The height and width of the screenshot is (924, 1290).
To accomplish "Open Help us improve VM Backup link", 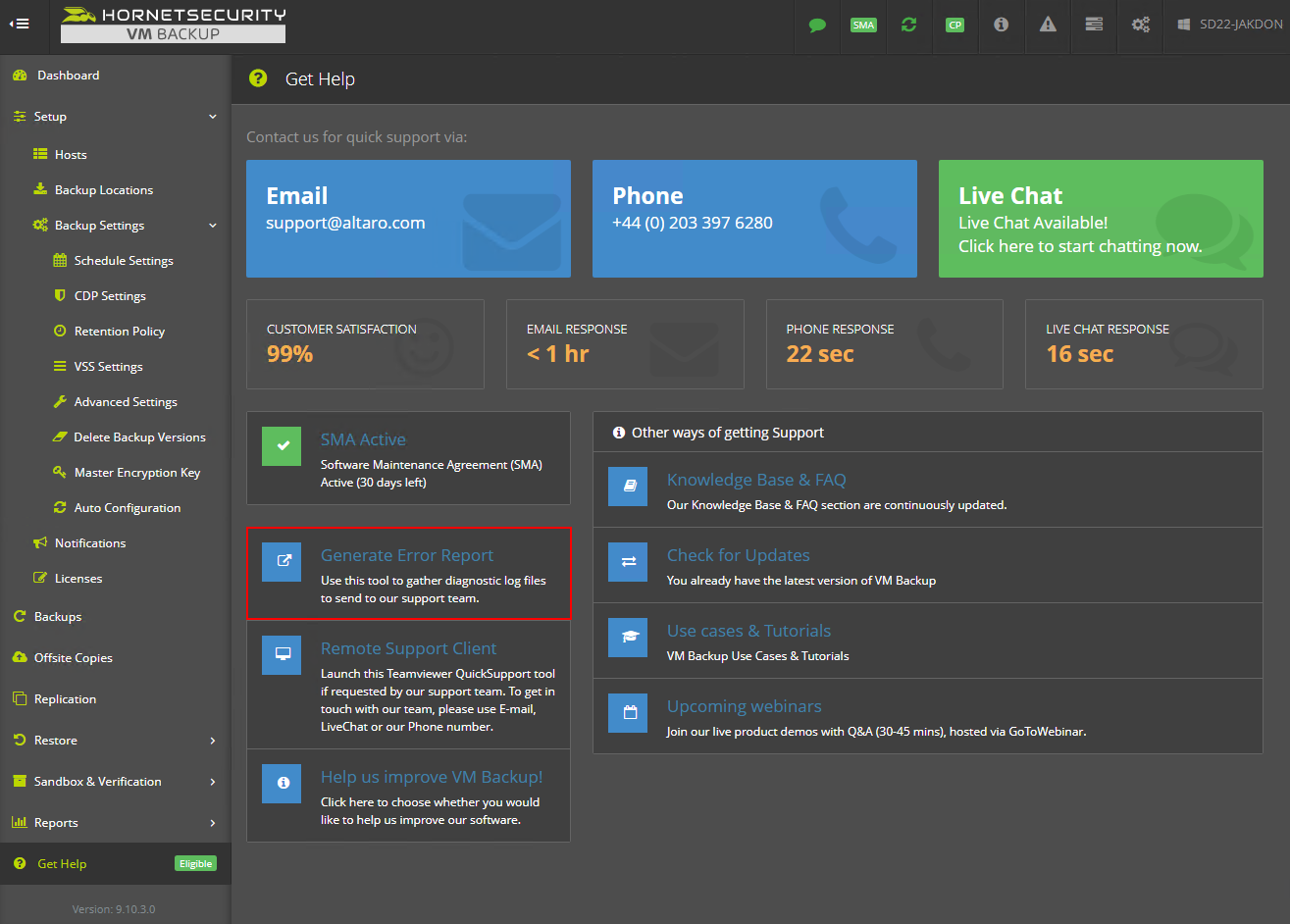I will (x=432, y=777).
